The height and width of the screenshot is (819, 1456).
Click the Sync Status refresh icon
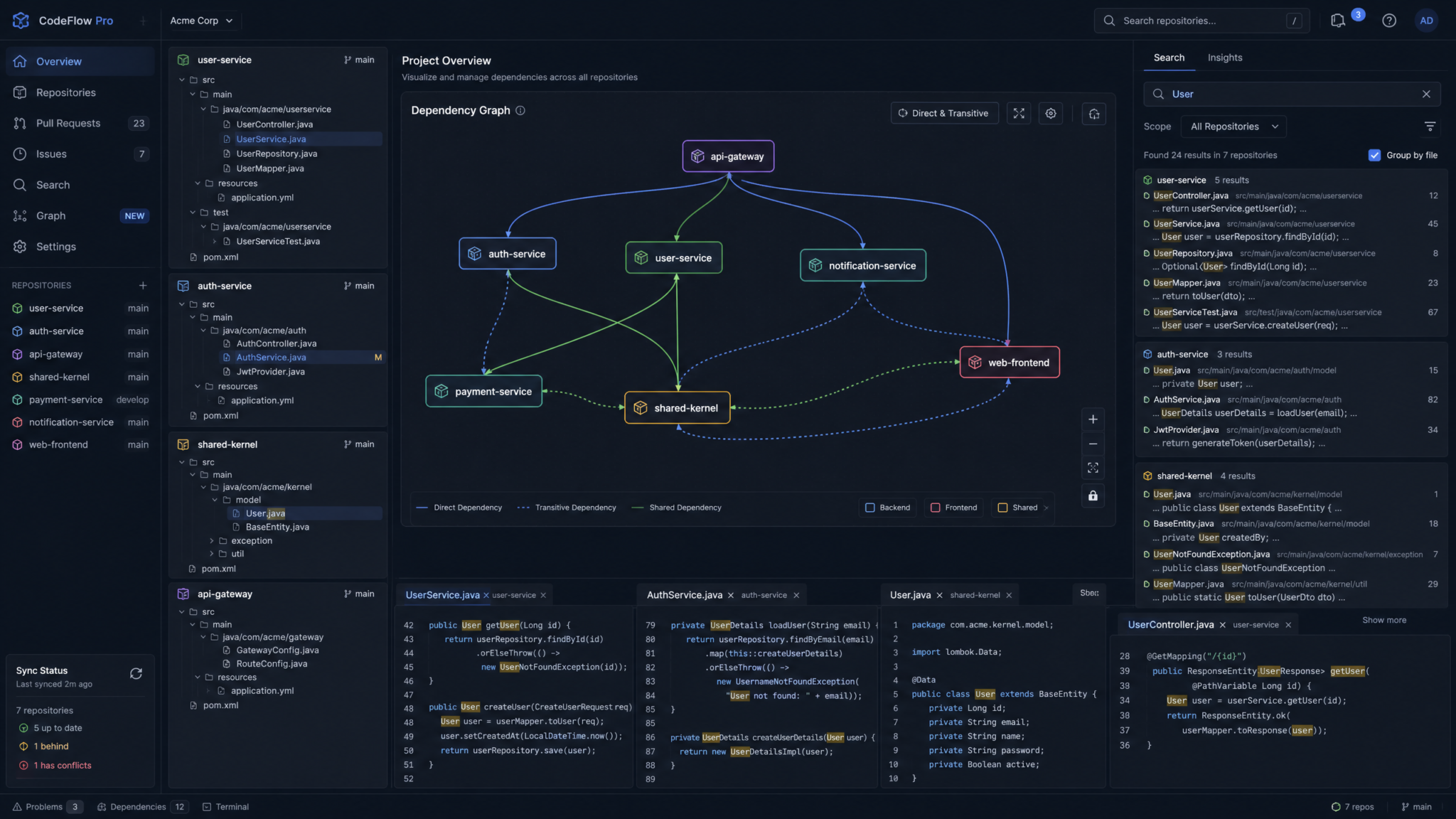[x=136, y=673]
